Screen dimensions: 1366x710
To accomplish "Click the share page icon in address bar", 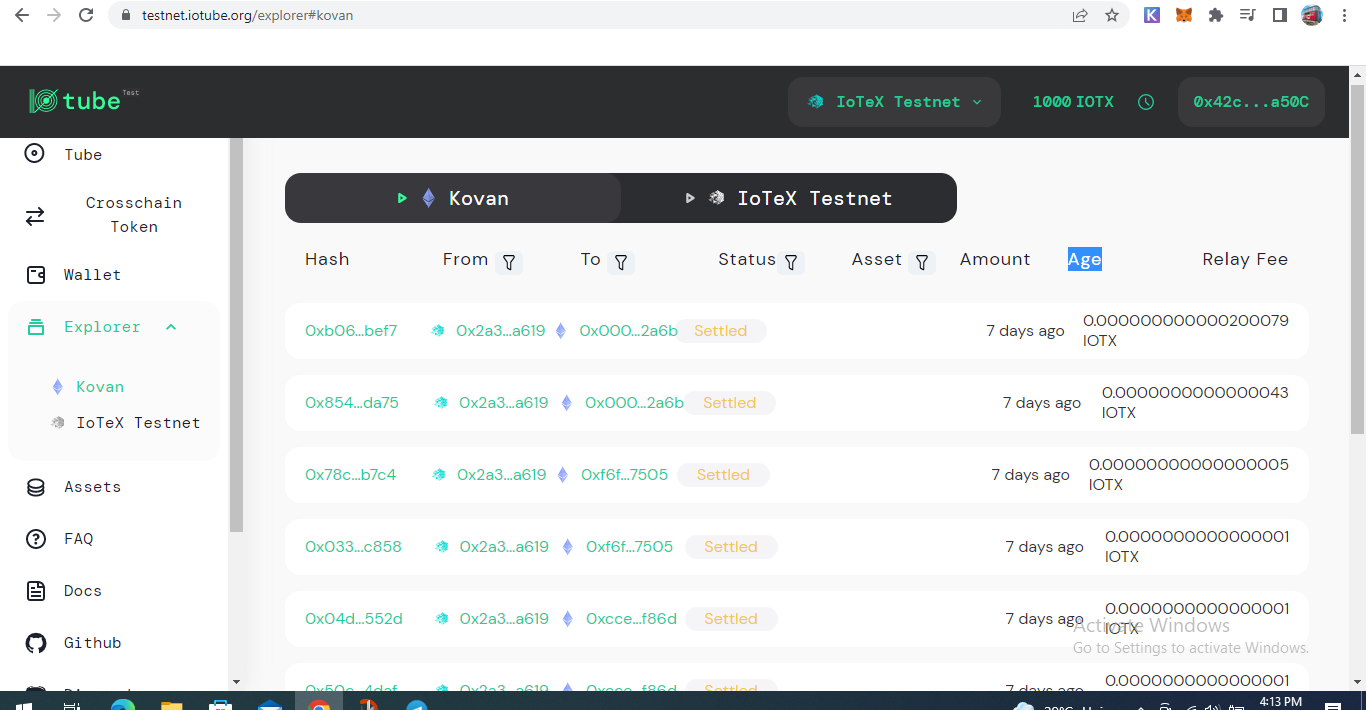I will pos(1080,15).
